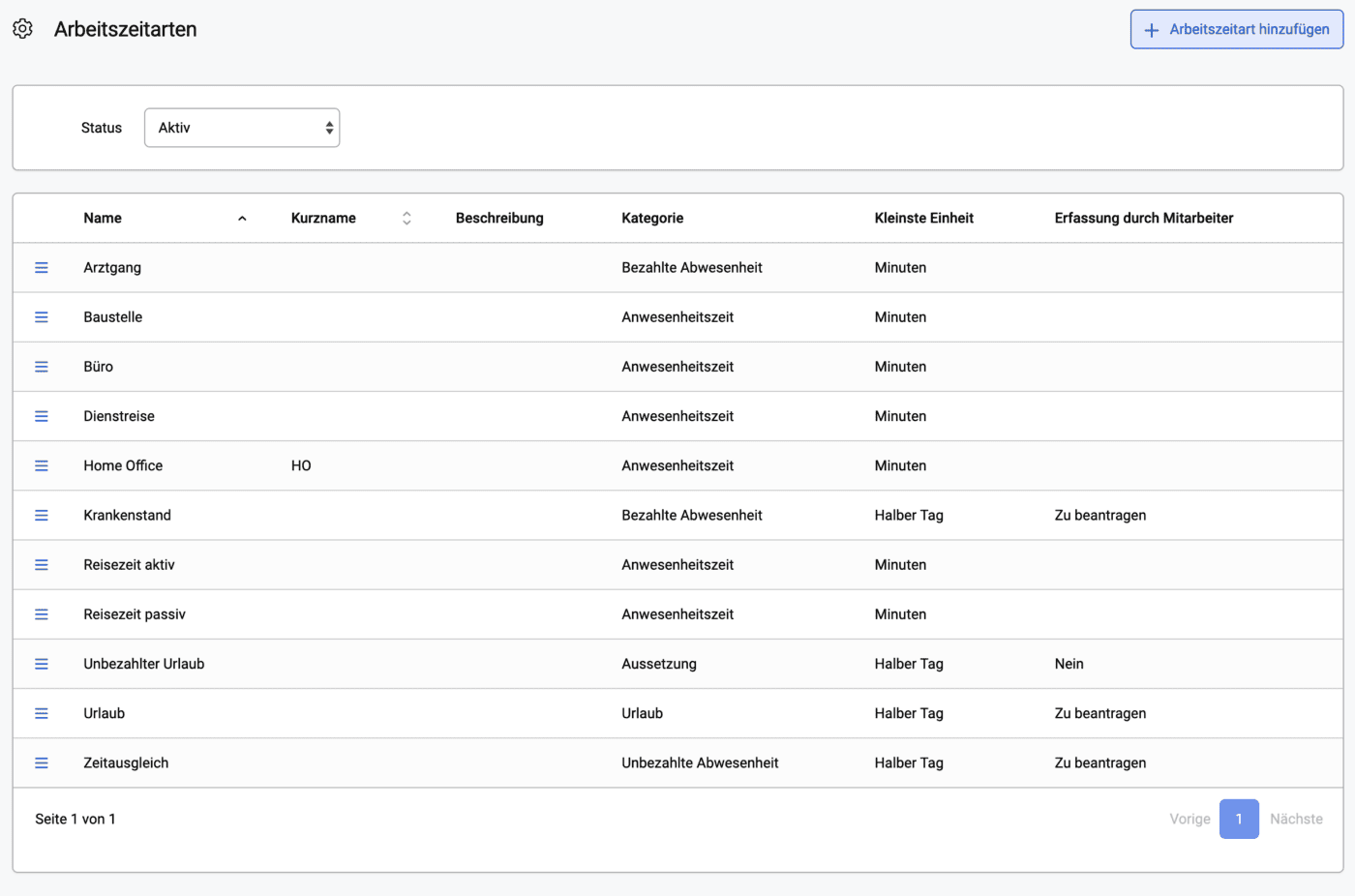This screenshot has height=896, width=1355.
Task: Open the Reisezeit aktiv entry
Action: coord(130,565)
